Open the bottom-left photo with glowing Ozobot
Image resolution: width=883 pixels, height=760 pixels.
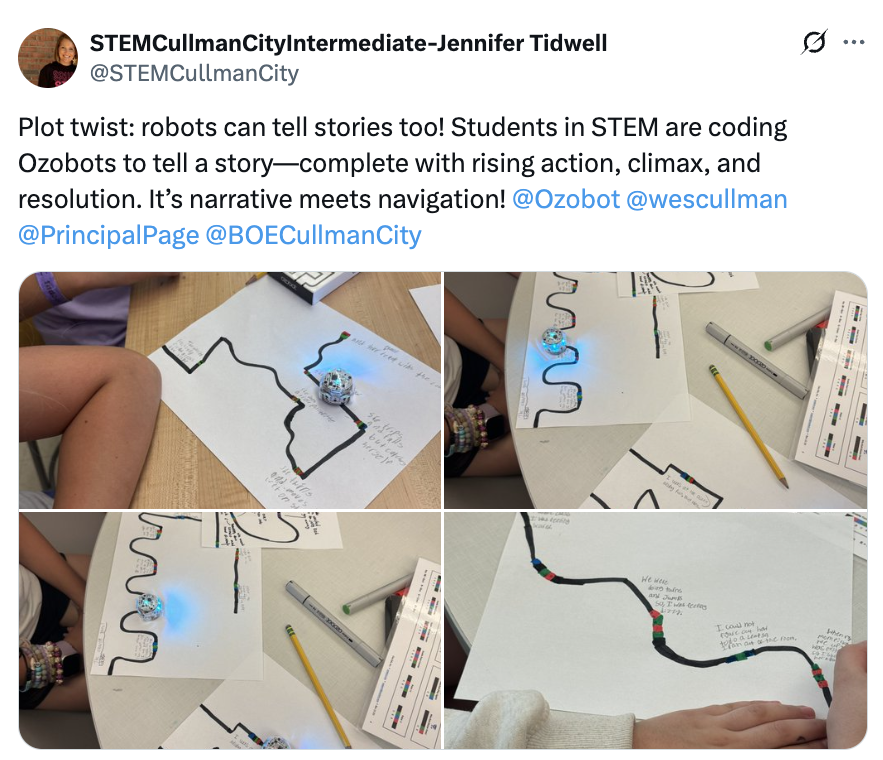(x=230, y=631)
